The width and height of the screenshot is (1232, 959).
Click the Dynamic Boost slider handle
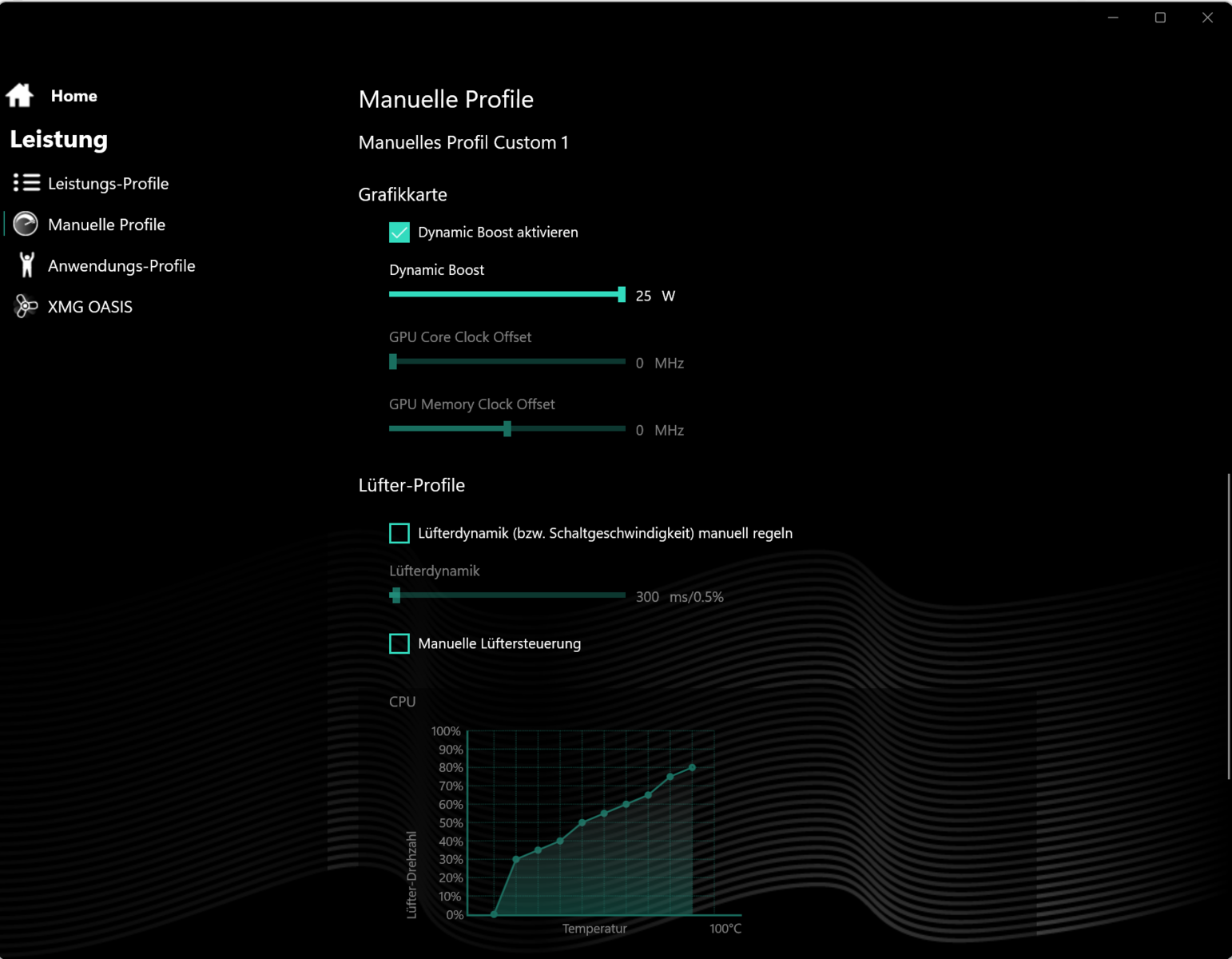(x=622, y=295)
